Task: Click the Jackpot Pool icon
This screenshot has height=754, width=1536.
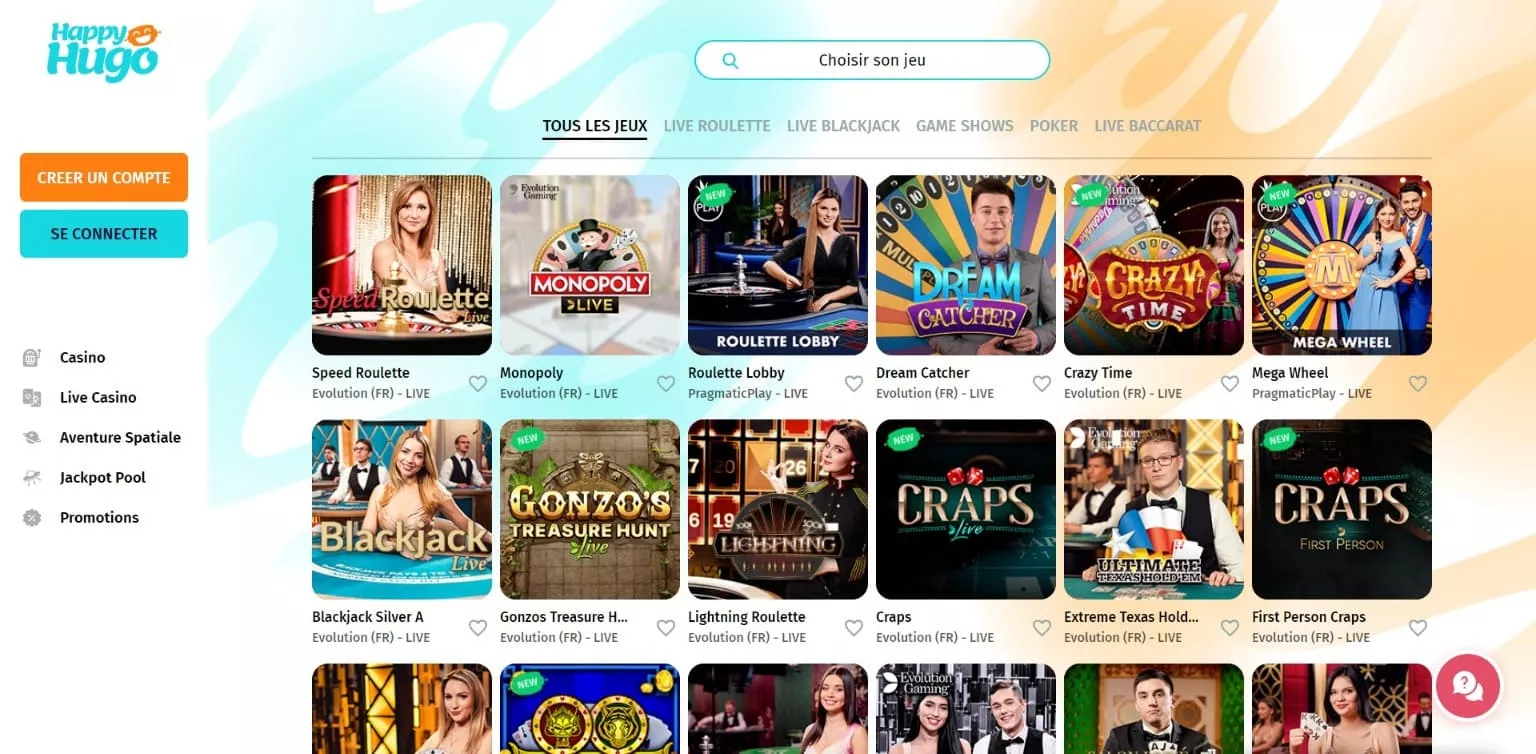Action: (32, 477)
